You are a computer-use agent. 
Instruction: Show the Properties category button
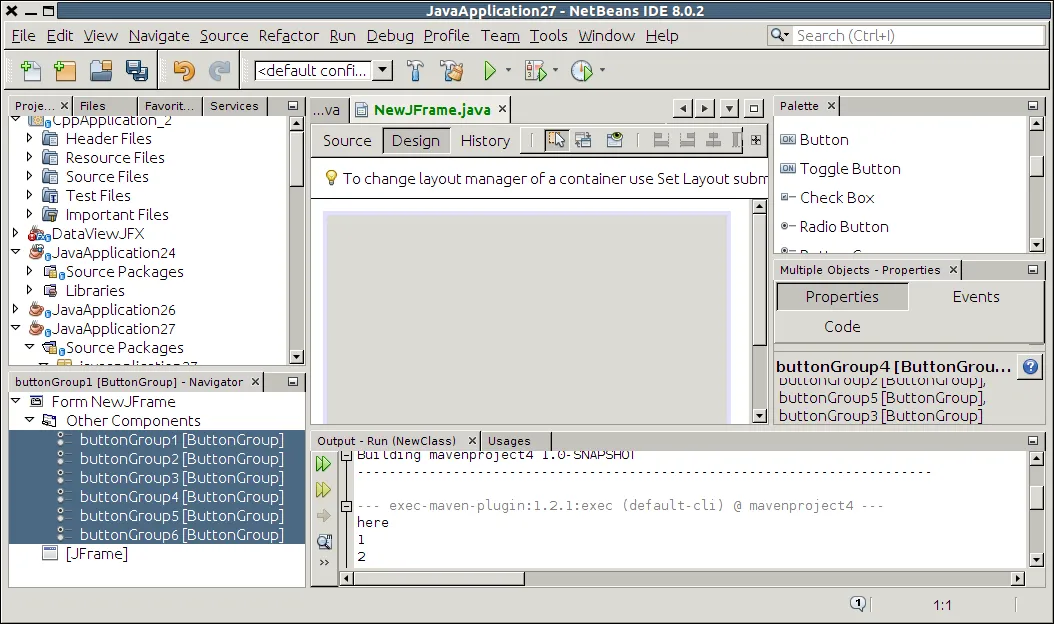pyautogui.click(x=842, y=297)
